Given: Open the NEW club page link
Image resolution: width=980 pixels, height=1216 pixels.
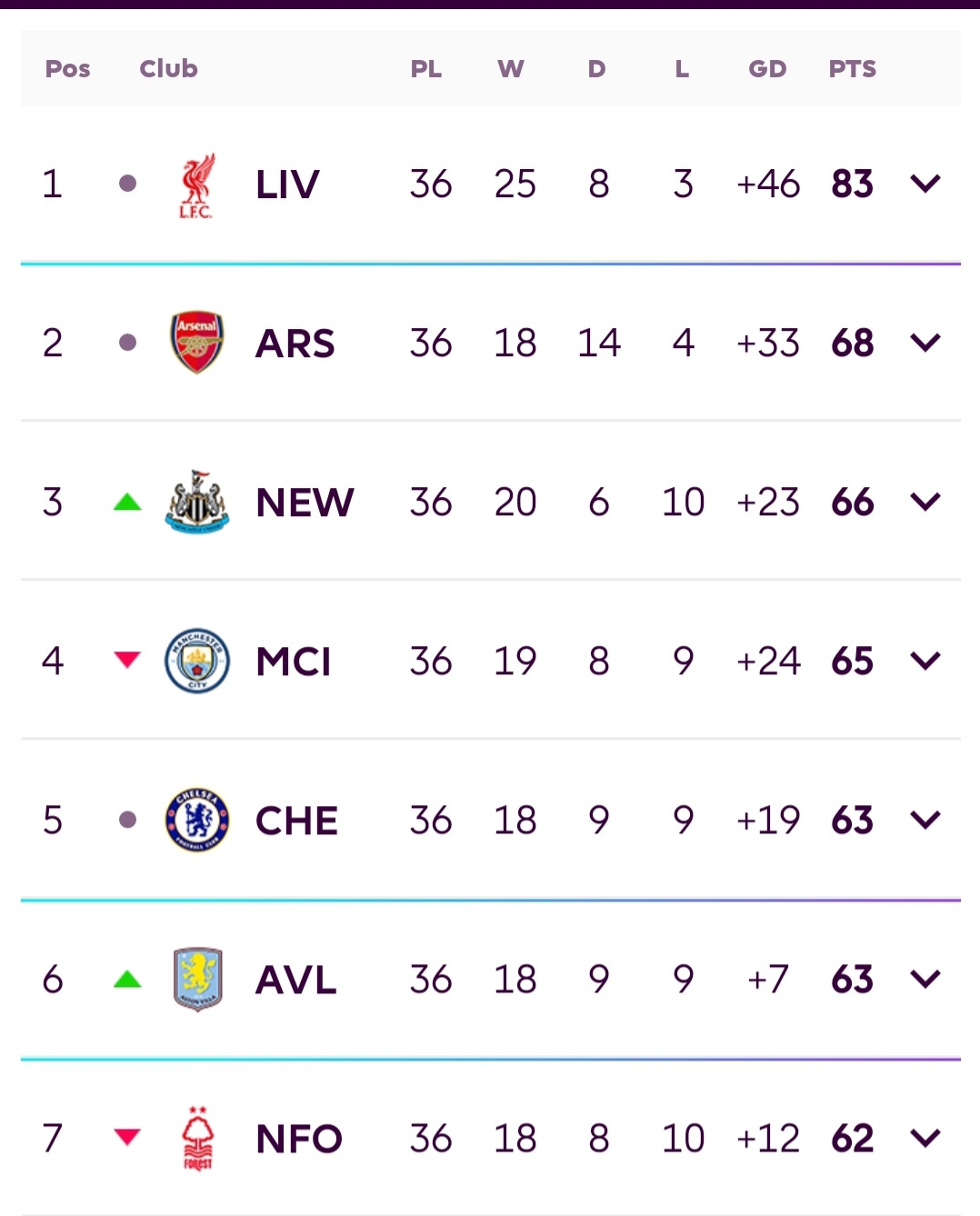Looking at the screenshot, I should point(304,501).
